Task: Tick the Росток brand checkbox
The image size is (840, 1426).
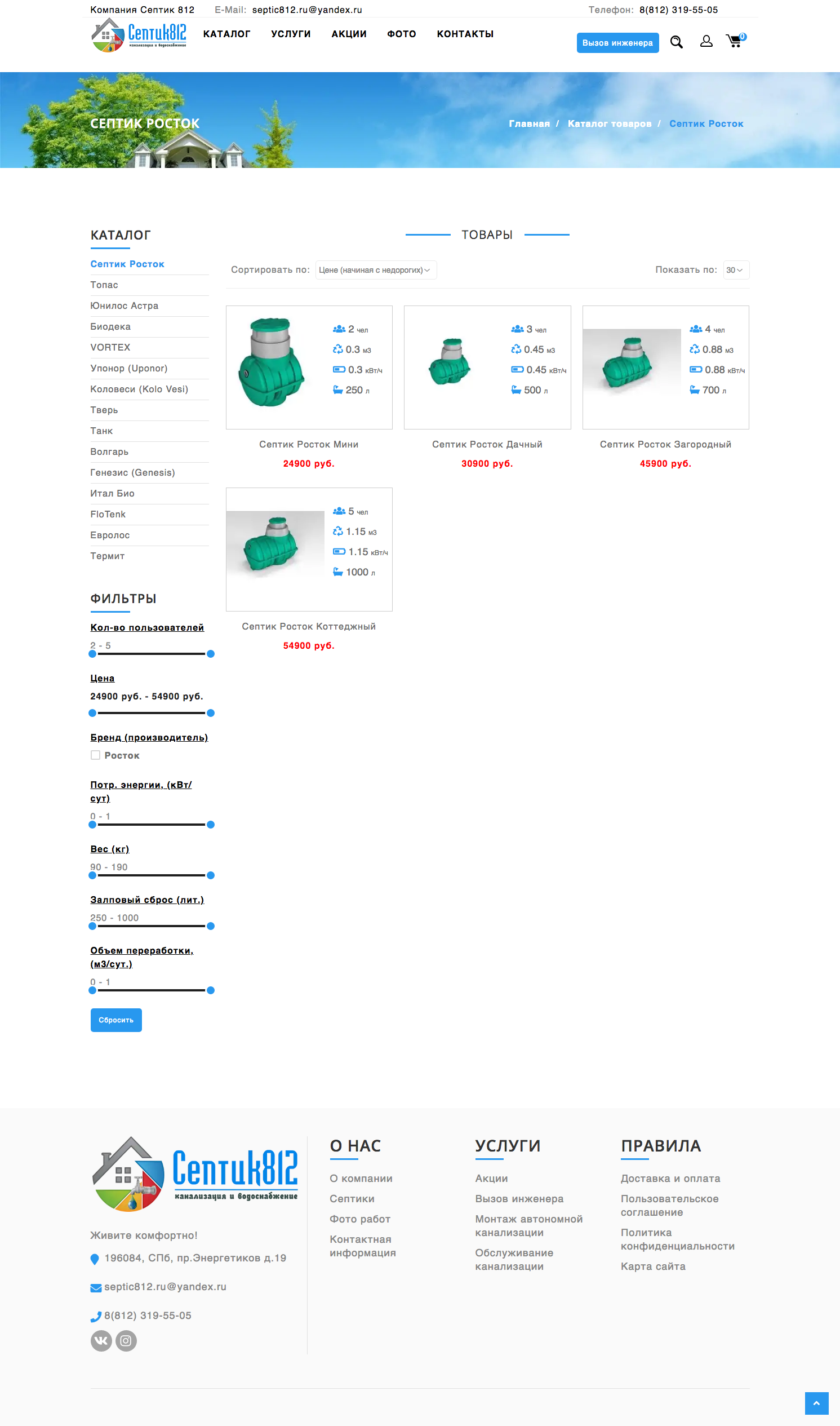Action: [x=96, y=755]
